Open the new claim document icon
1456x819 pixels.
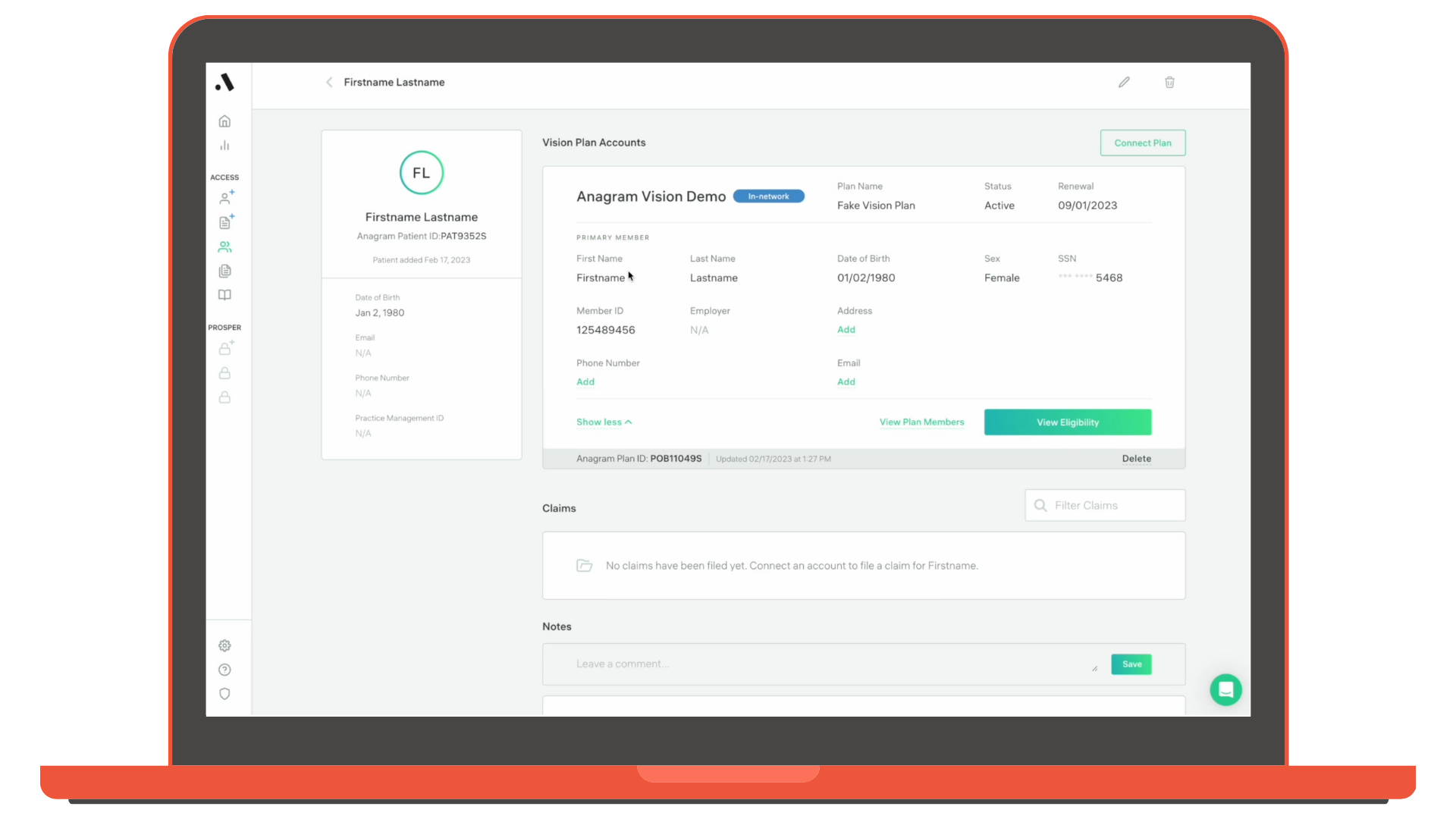point(225,222)
